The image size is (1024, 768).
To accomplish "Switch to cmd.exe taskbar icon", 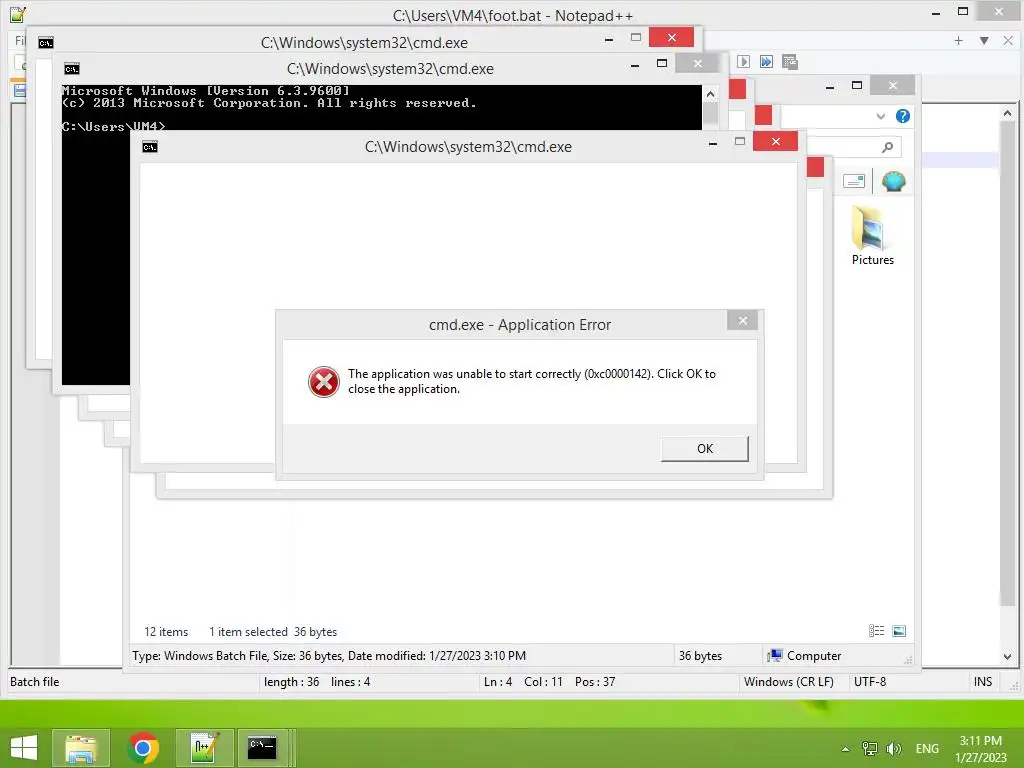I will click(x=263, y=748).
